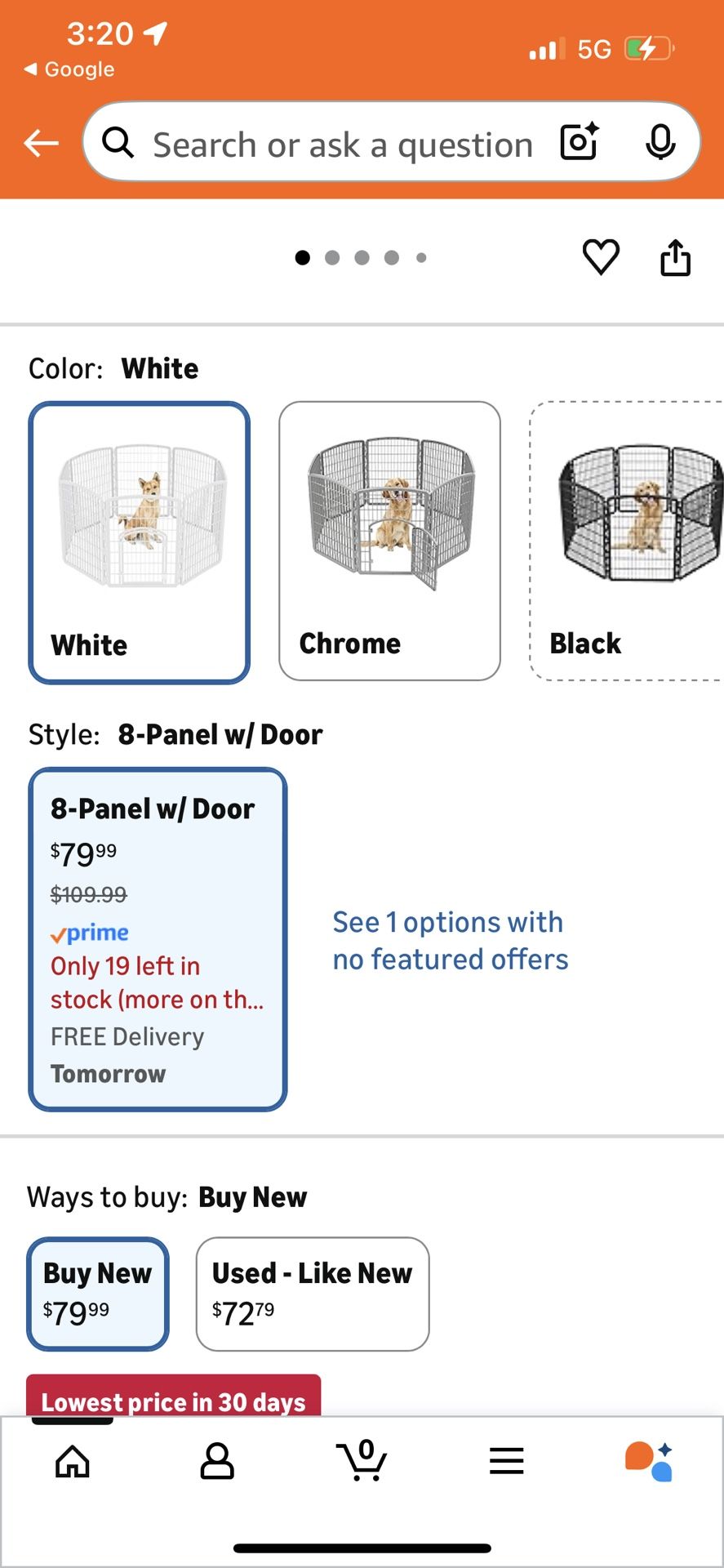
Task: Add item to wishlist with heart icon
Action: pyautogui.click(x=600, y=257)
